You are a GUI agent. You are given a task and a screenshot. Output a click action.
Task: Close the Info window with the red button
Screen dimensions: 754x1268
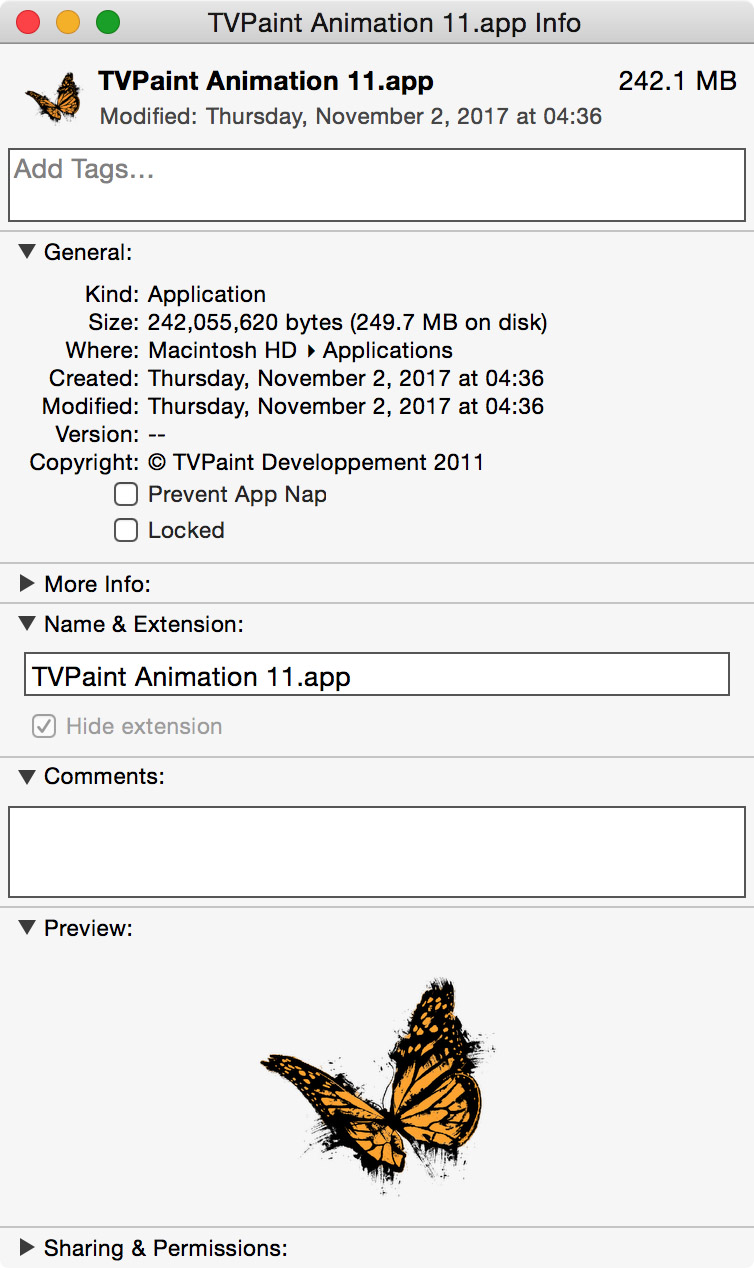28,22
